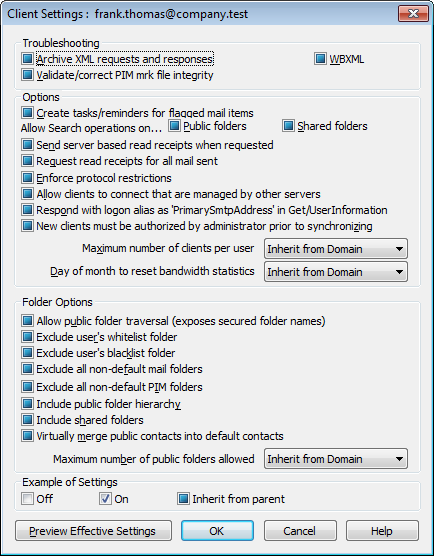Open Maximum number of public folders dropdown
434x556 pixels.
coord(336,459)
